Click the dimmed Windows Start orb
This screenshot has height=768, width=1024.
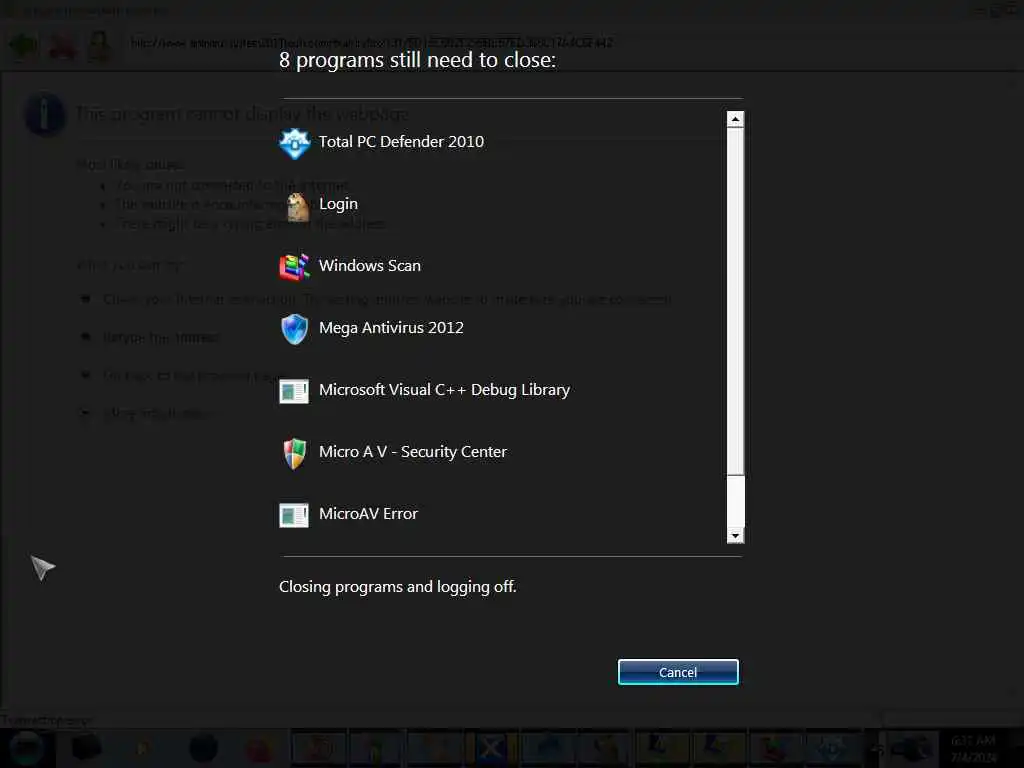coord(26,748)
